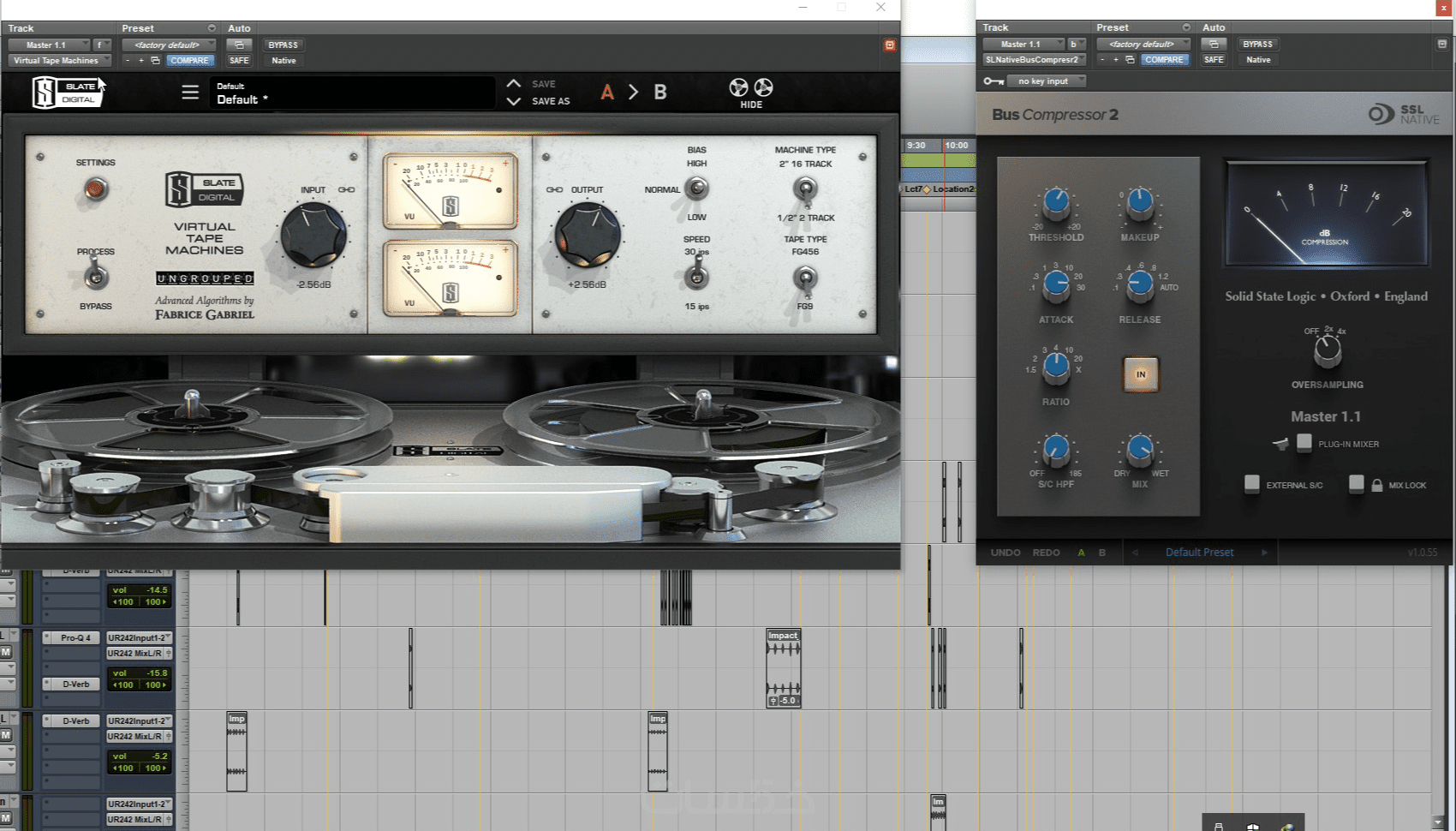1456x831 pixels.
Task: Open factory default preset list in Virtual Tape Machines header
Action: click(x=169, y=45)
